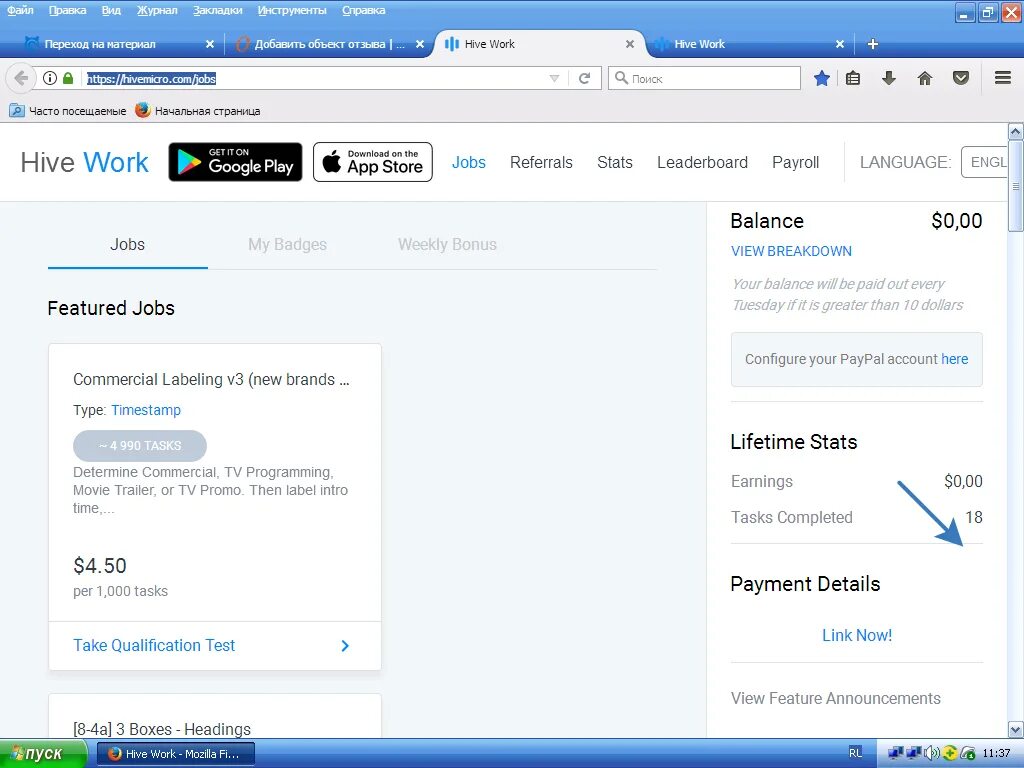The image size is (1024, 768).
Task: Select the Weekly Bonus tab
Action: tap(447, 244)
